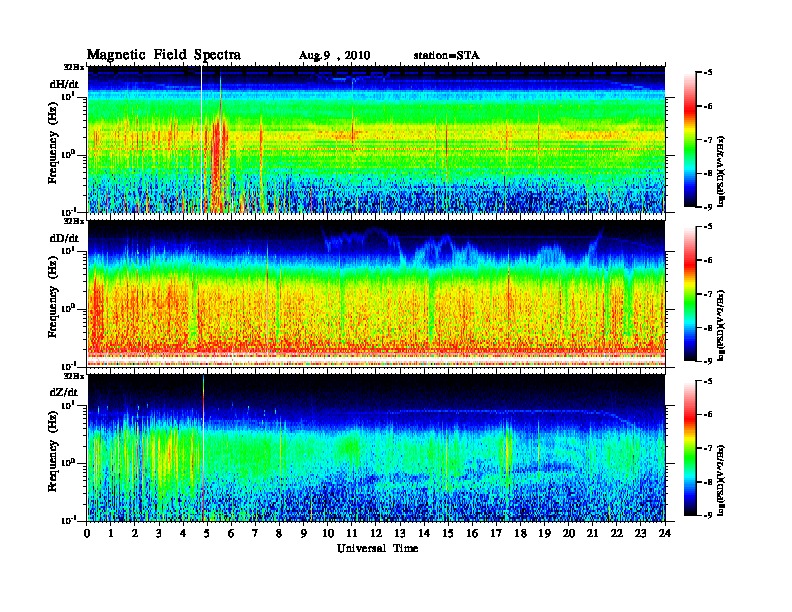Click the -8 tick on dZ/dt color bar
The image size is (792, 612).
coord(708,482)
